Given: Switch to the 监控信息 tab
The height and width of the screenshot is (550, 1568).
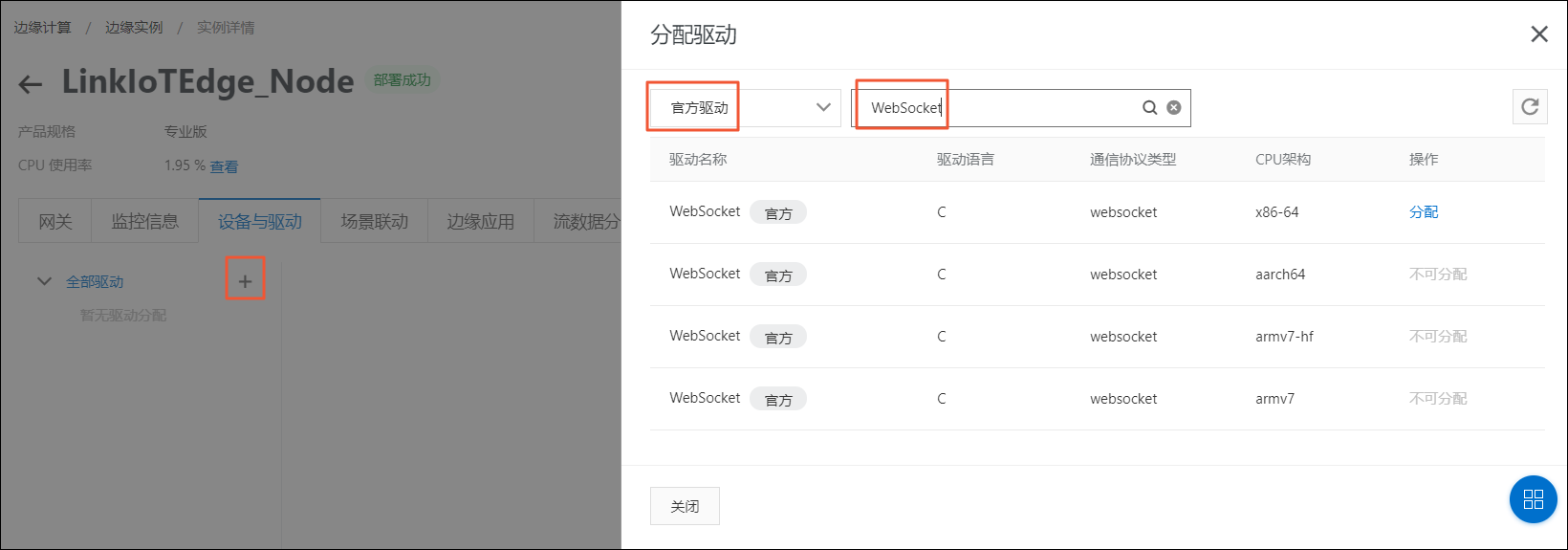Looking at the screenshot, I should coord(144,221).
